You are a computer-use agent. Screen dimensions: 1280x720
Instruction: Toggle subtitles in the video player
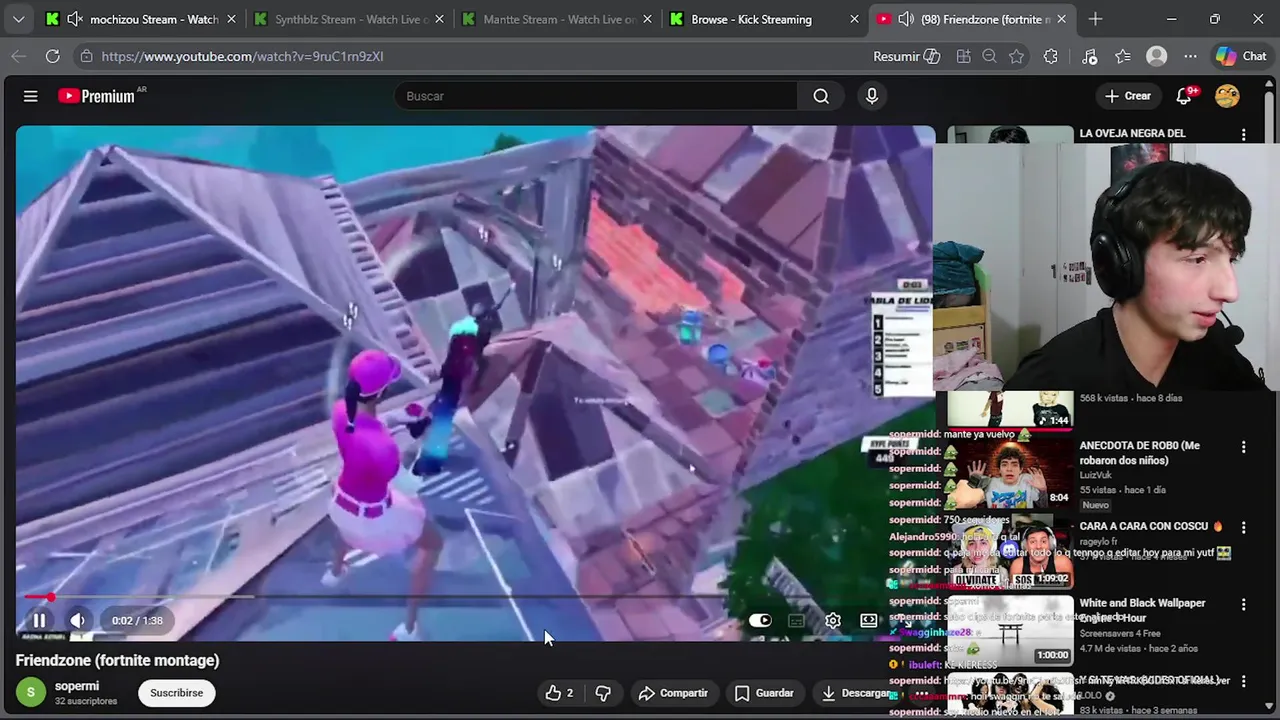tap(796, 621)
